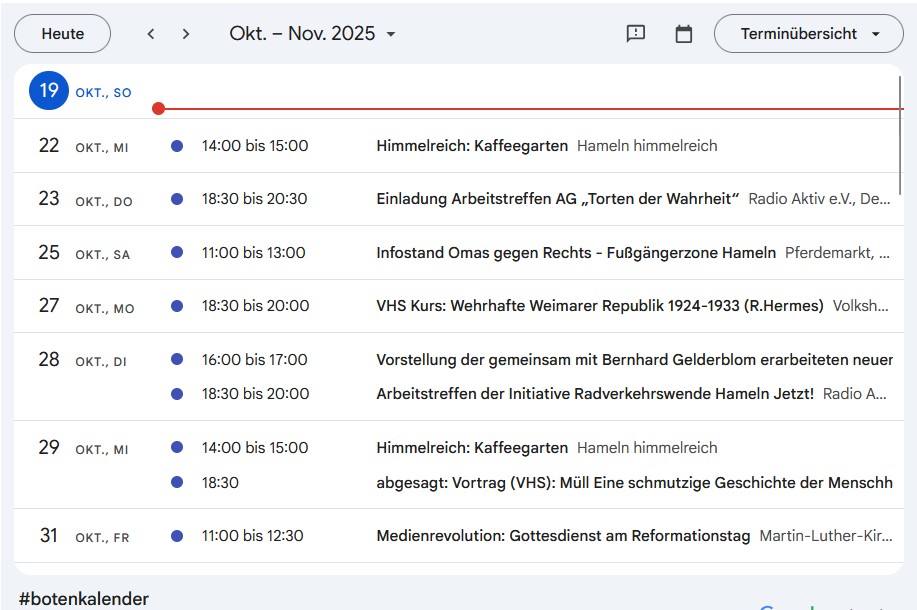Viewport: 917px width, 610px height.
Task: Open Himmelreich: Kaffeegarten event on 29 Okt.
Action: pos(472,448)
